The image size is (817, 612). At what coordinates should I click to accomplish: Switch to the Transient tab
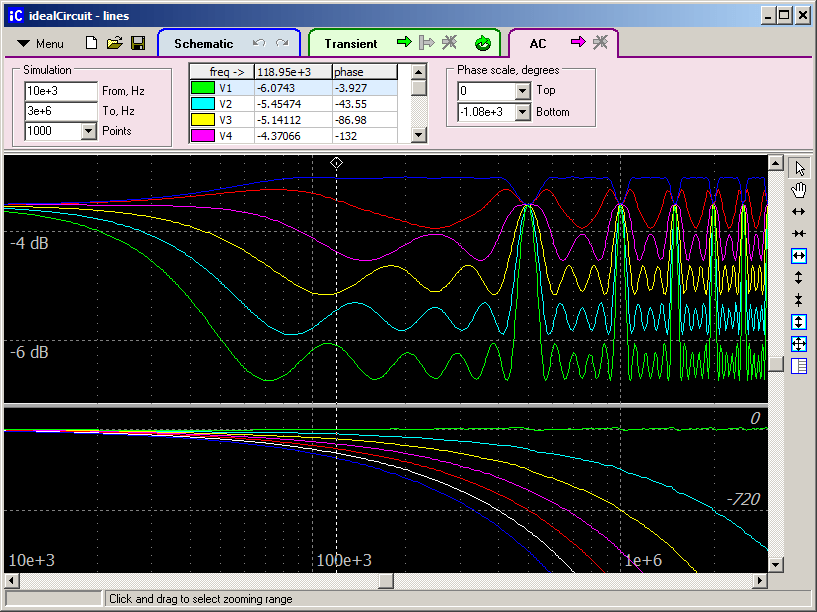pyautogui.click(x=350, y=43)
